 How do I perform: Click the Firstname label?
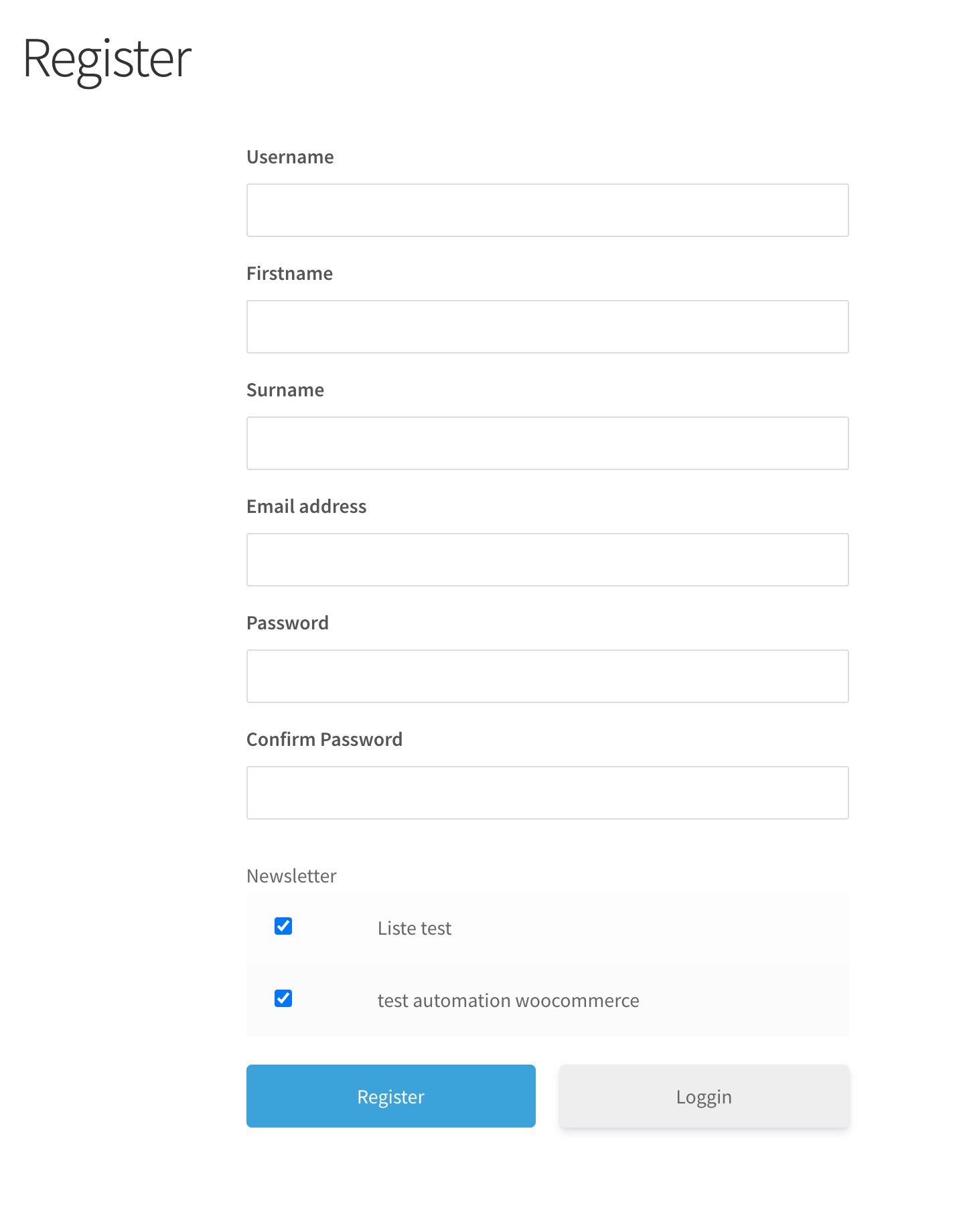click(x=289, y=273)
